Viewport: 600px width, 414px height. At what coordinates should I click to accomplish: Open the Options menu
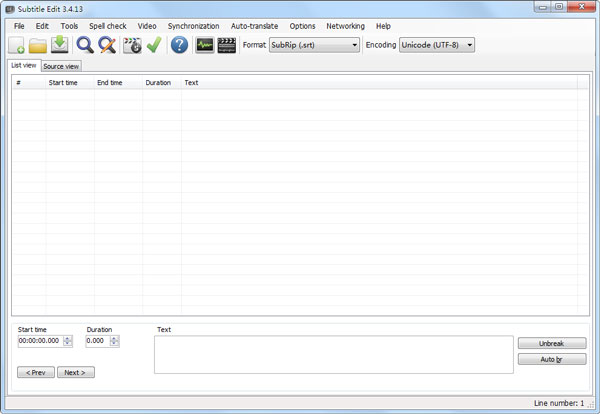302,26
